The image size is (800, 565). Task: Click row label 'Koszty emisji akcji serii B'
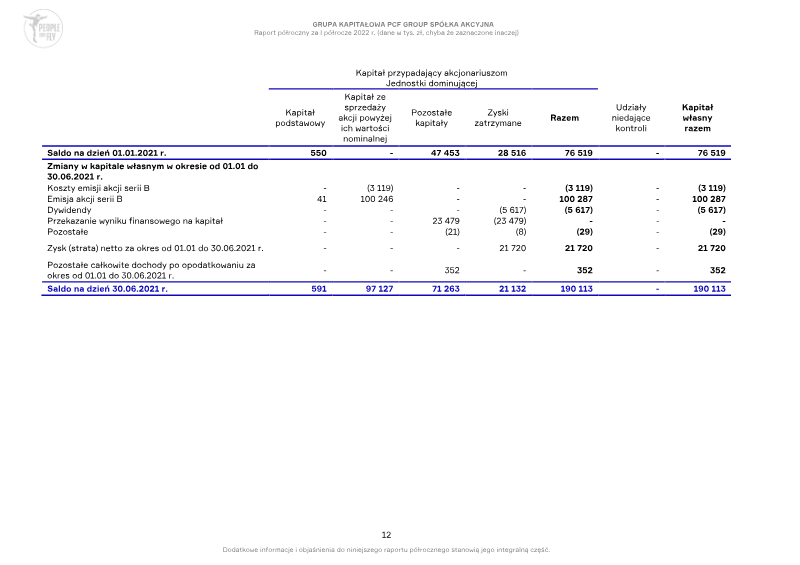98,188
